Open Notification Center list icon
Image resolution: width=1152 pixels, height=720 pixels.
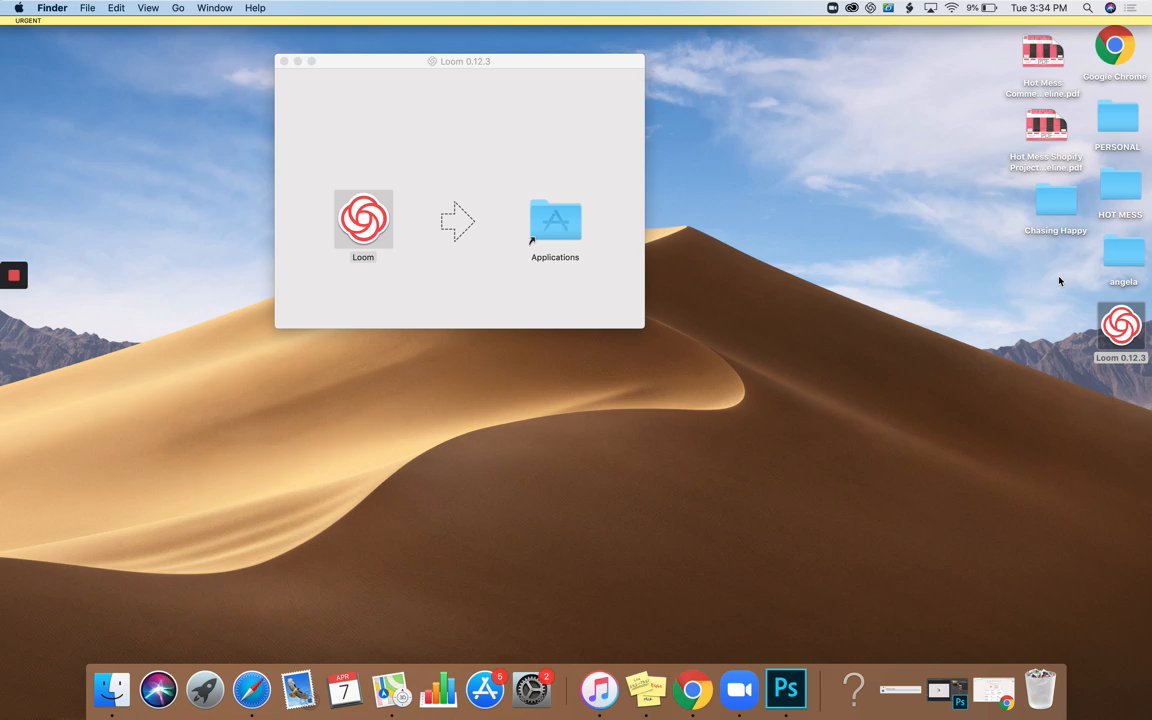[1131, 8]
